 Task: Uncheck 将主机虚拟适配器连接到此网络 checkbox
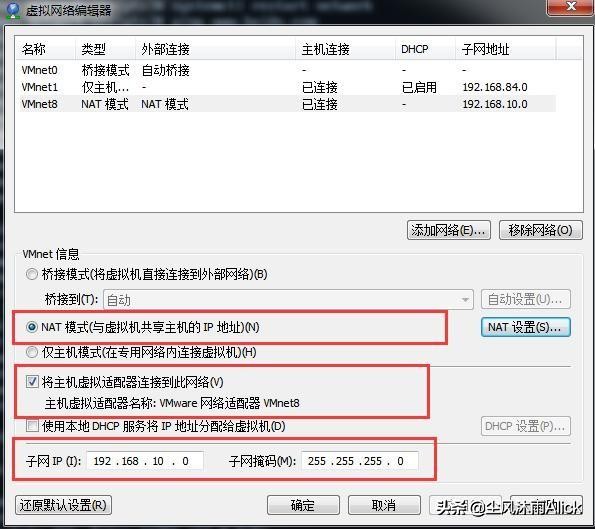[x=32, y=381]
